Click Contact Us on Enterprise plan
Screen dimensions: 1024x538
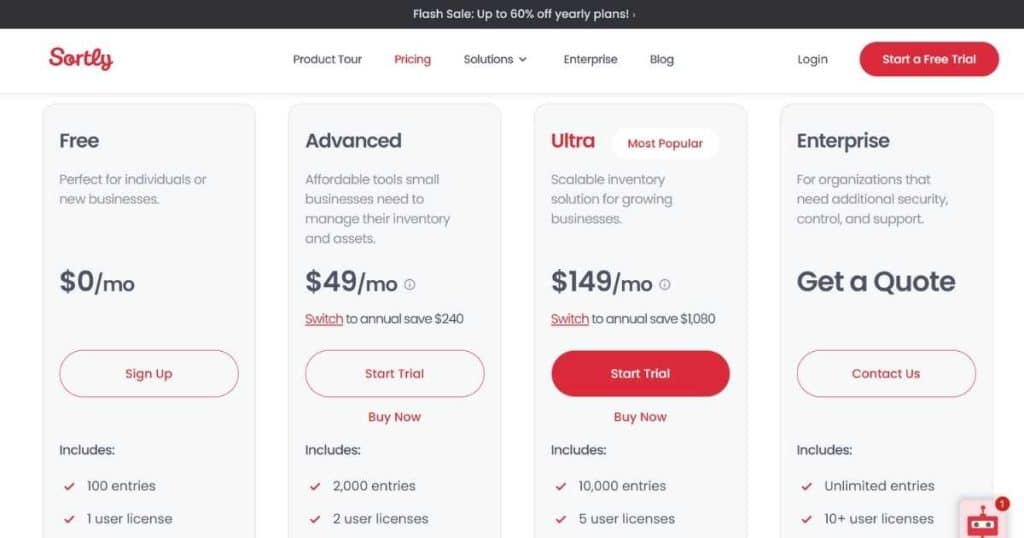coord(886,373)
